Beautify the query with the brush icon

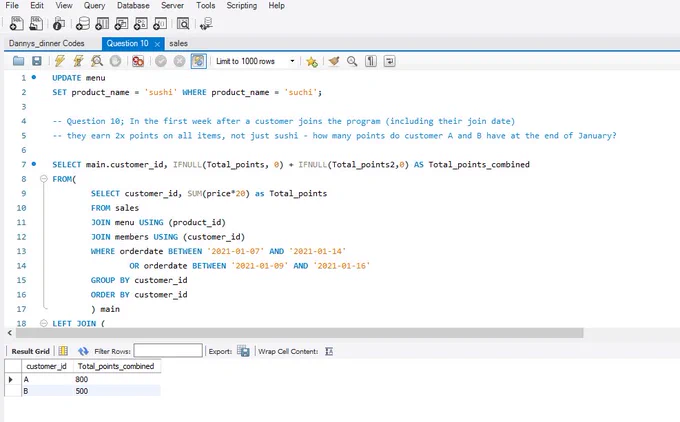tap(333, 61)
